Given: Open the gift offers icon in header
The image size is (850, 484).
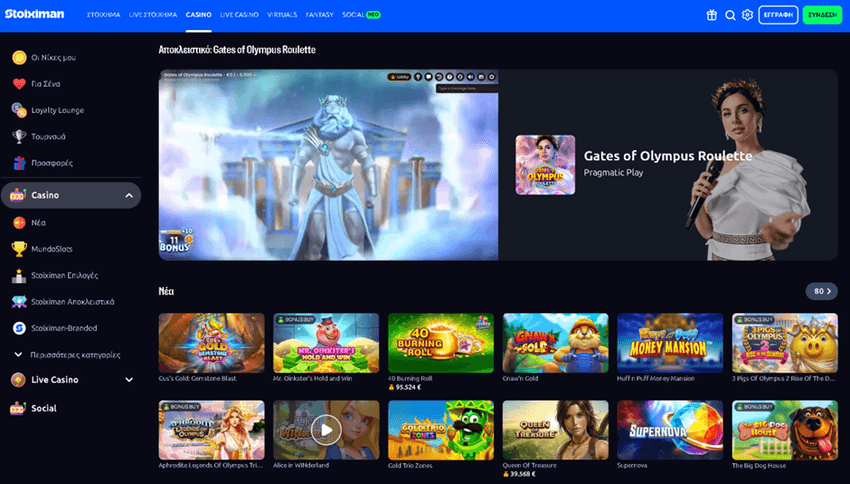Looking at the screenshot, I should click(712, 15).
